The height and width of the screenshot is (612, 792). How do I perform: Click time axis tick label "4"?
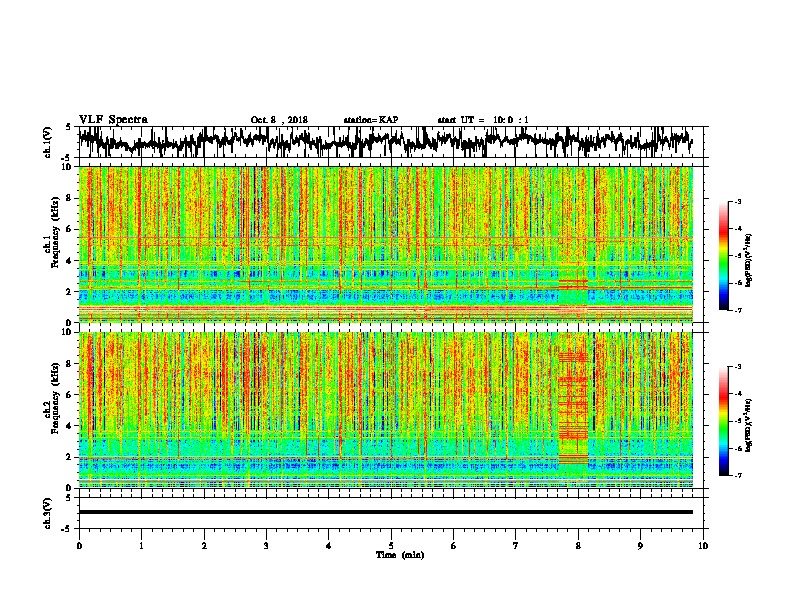[x=329, y=545]
